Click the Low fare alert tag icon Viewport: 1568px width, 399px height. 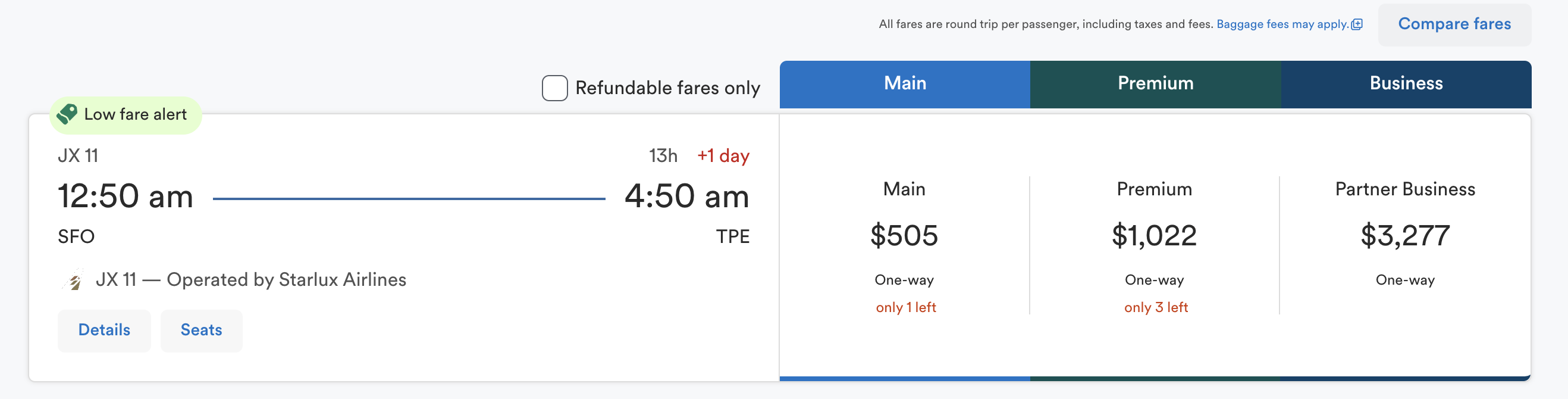pyautogui.click(x=67, y=114)
